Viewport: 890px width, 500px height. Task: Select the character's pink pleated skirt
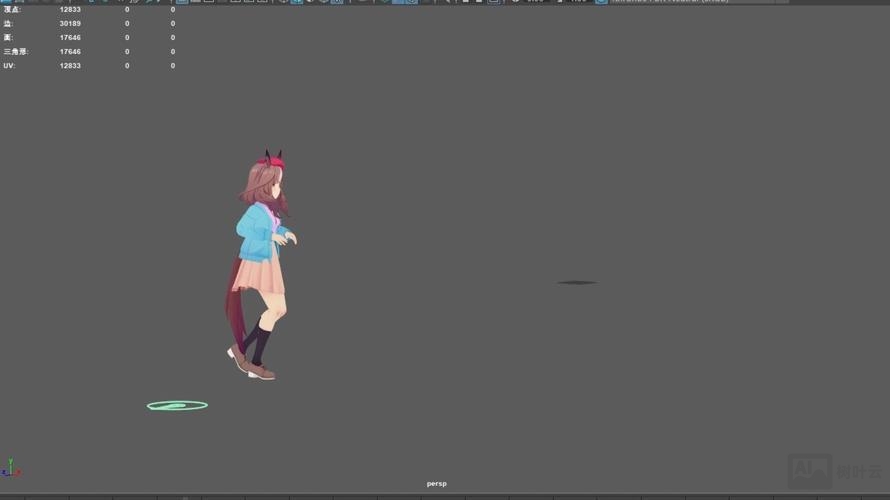pos(260,275)
